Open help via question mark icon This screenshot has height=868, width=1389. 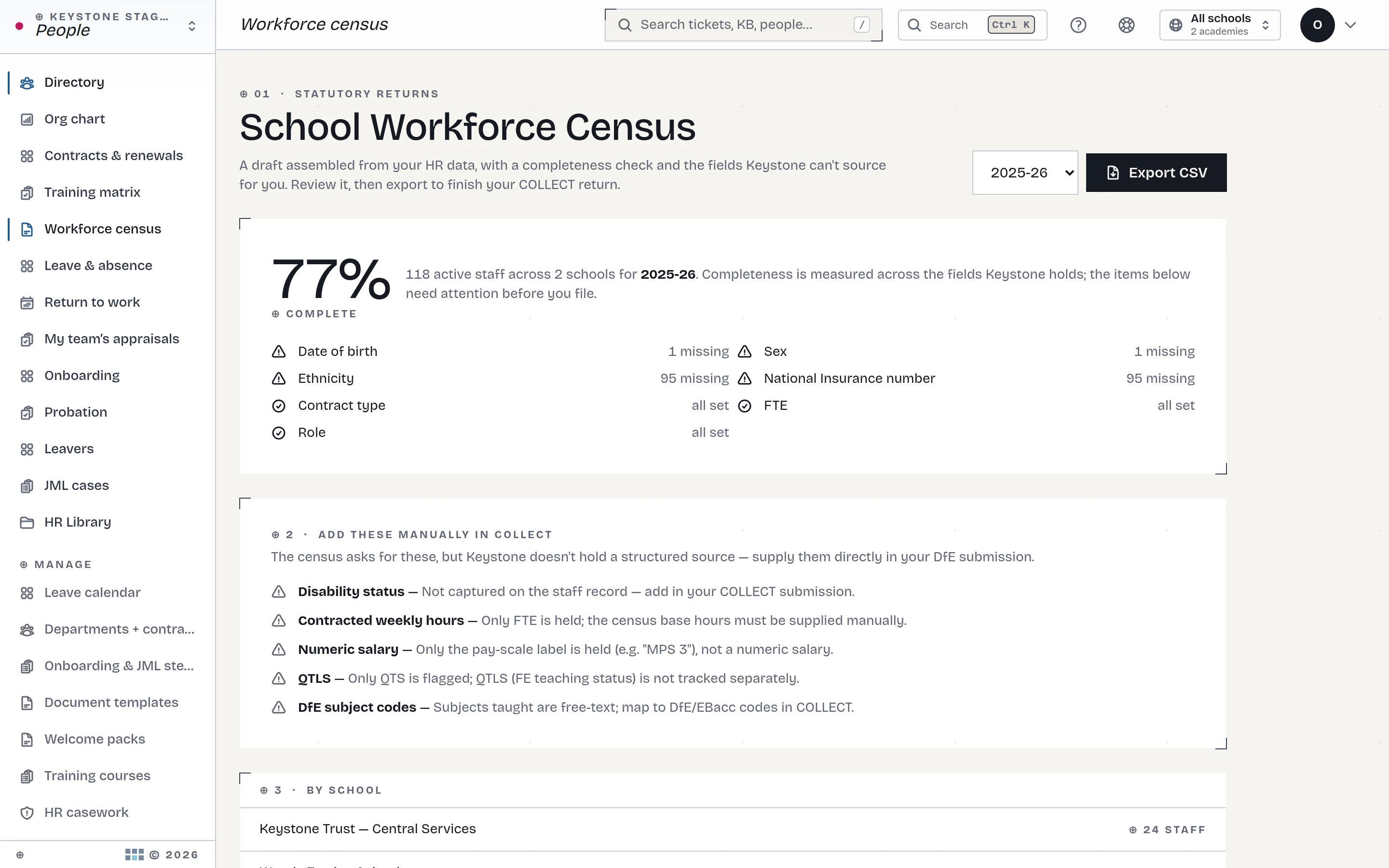tap(1078, 25)
